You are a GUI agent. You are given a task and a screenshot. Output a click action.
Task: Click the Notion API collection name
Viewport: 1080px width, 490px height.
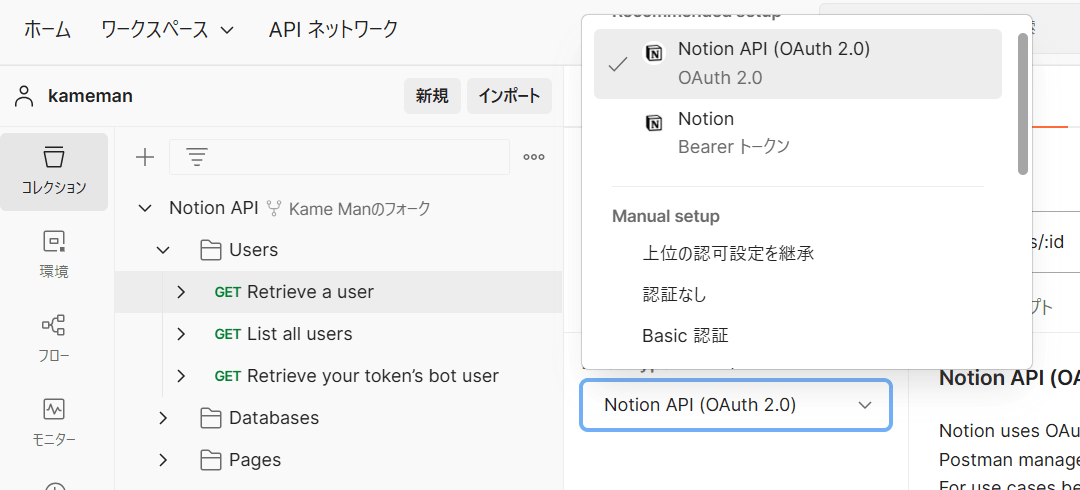click(x=214, y=208)
